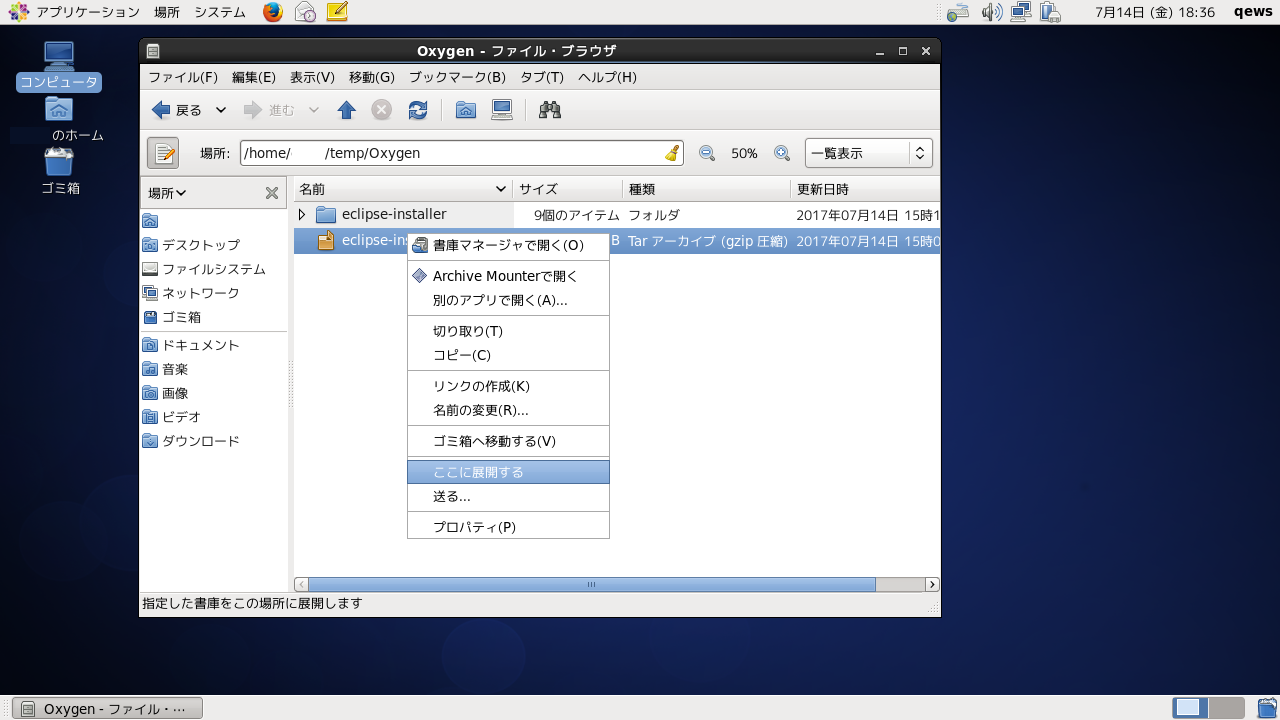
Task: Click the volume speaker icon in panel
Action: 990,12
